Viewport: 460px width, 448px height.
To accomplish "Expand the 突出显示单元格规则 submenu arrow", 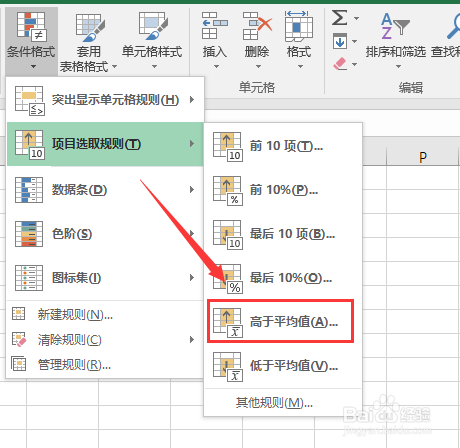I will 192,99.
